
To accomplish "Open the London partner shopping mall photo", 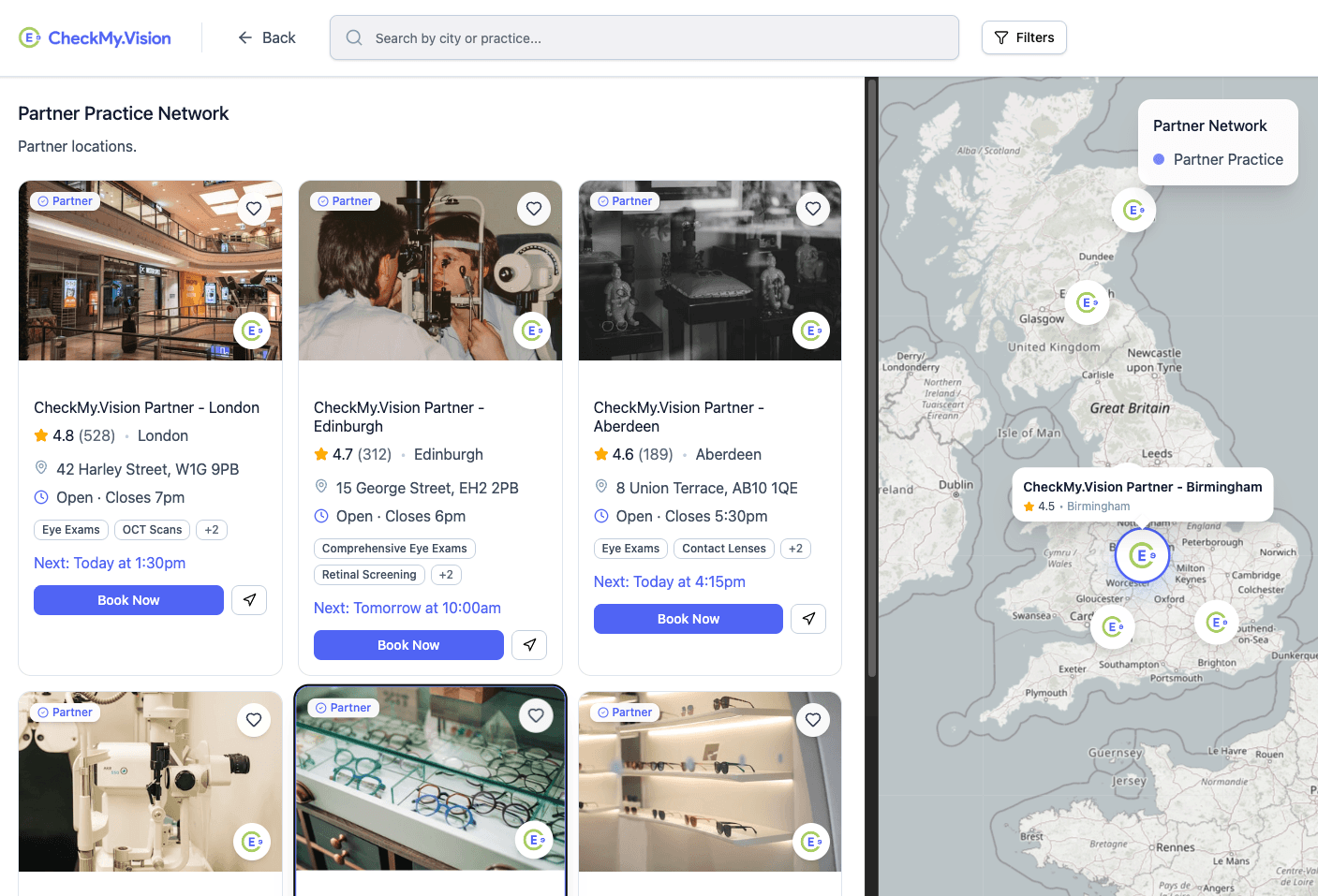I will point(150,271).
